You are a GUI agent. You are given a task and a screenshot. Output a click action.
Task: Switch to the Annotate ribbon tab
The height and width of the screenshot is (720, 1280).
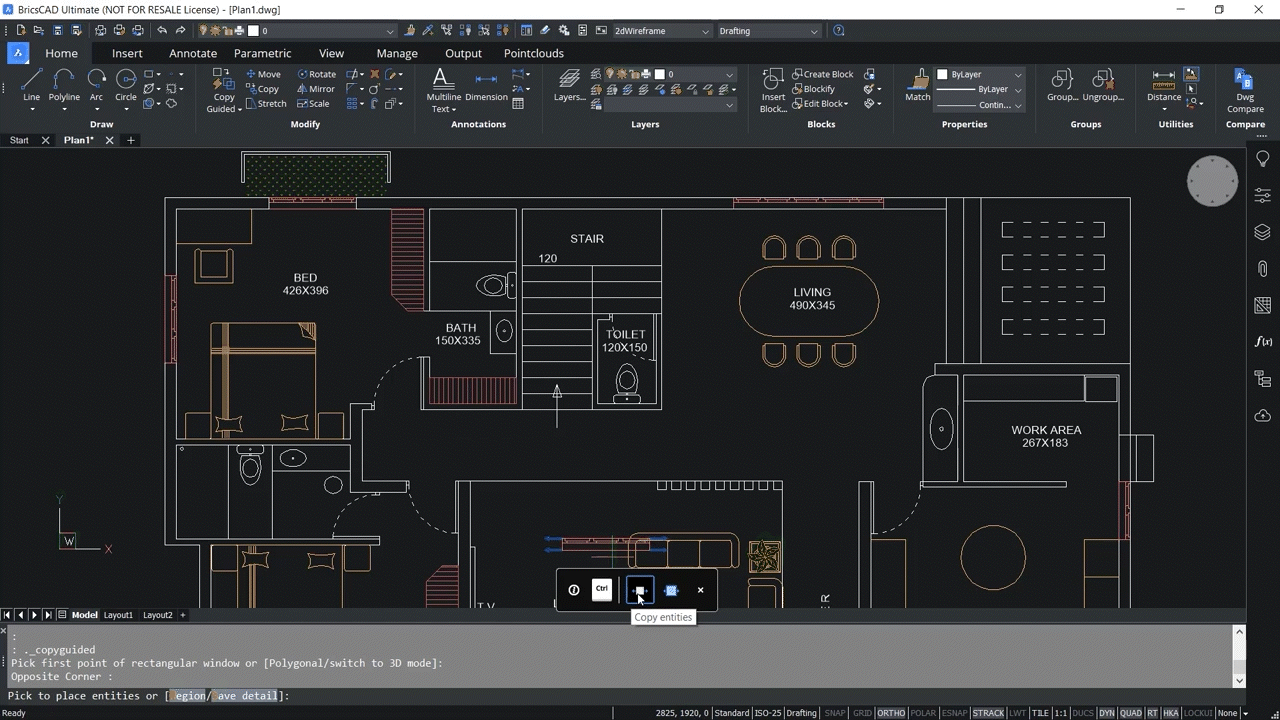pyautogui.click(x=192, y=53)
